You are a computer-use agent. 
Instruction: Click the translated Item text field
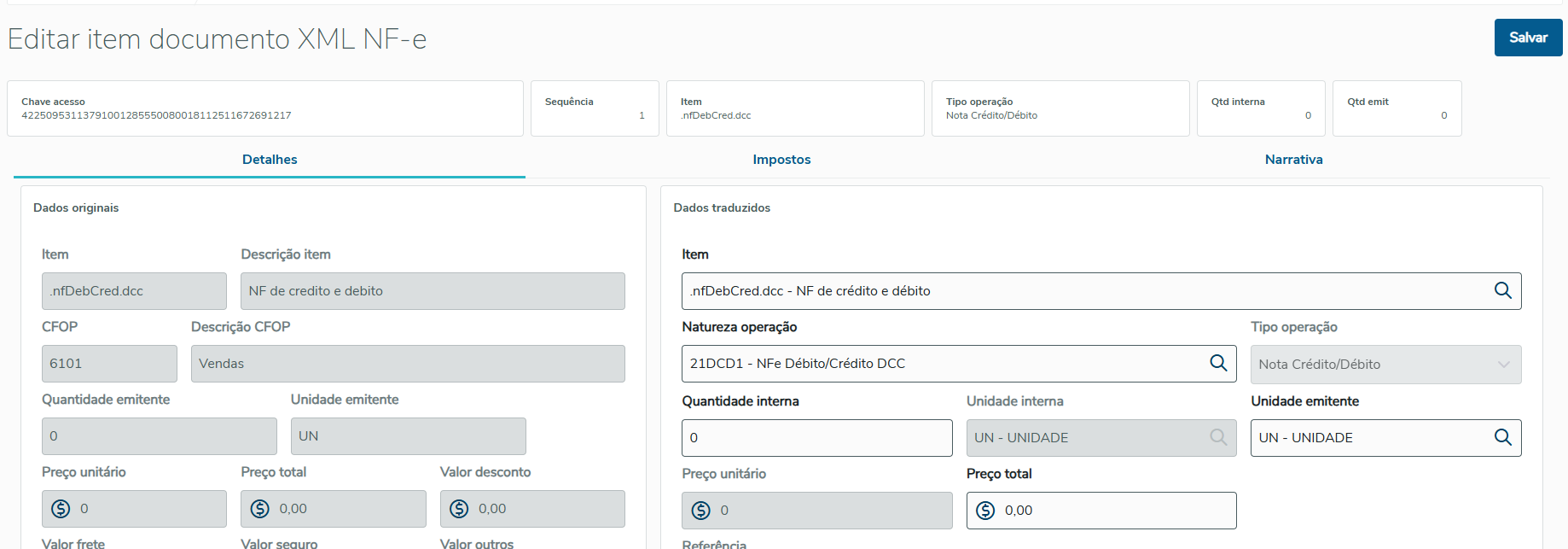[1083, 291]
